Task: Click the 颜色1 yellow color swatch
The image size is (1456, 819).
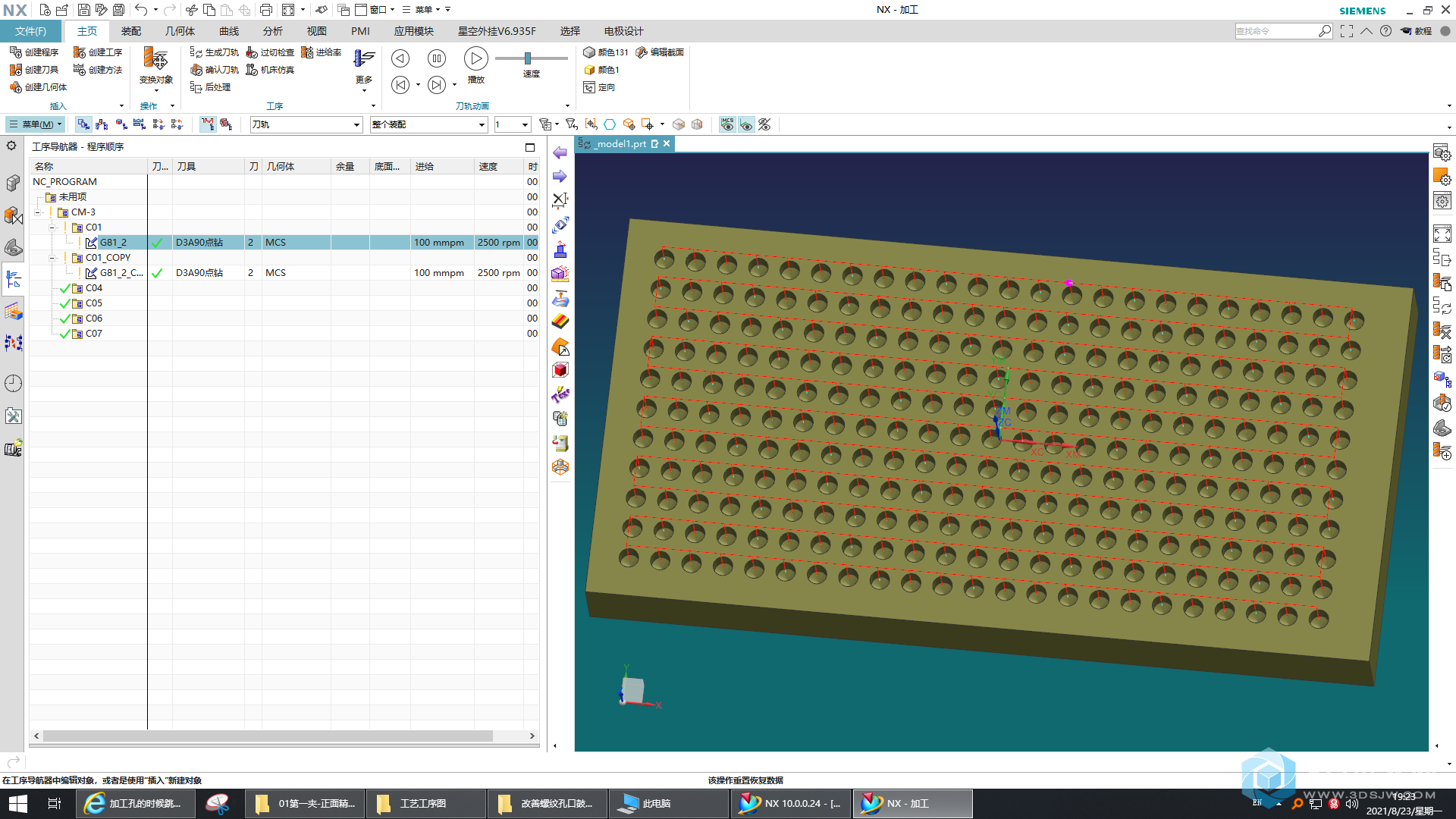Action: coord(589,70)
